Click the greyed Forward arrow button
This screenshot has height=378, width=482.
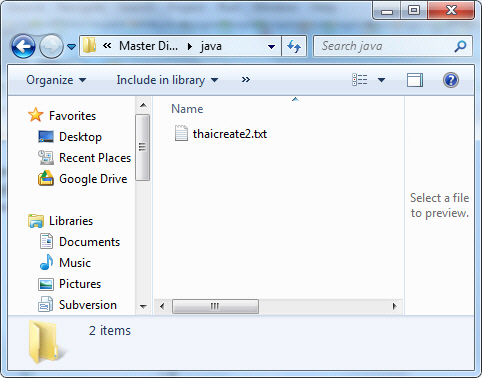(51, 46)
